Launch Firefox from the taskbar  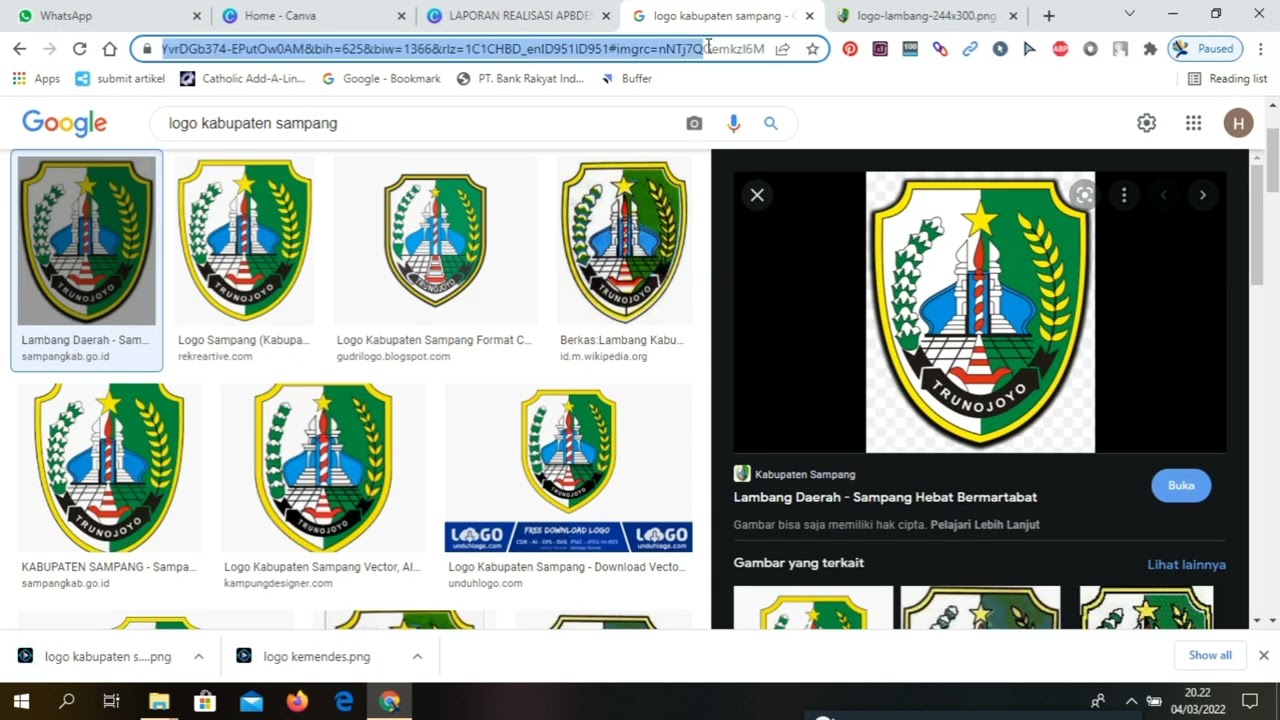click(x=297, y=701)
